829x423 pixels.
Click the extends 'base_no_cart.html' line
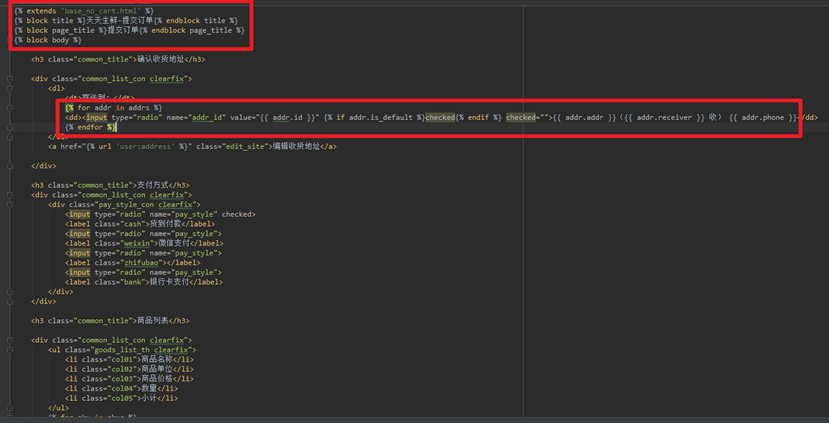click(x=84, y=11)
